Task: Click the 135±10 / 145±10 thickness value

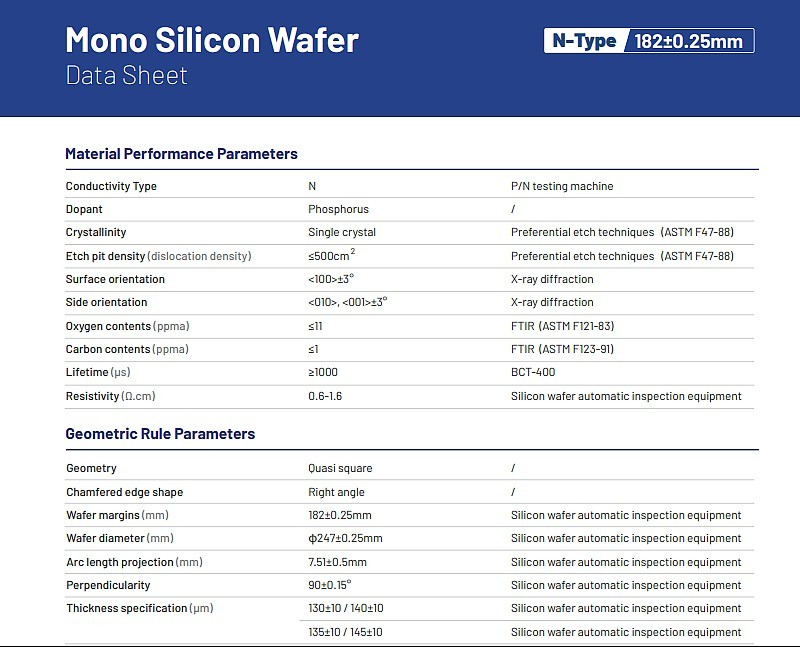Action: coord(345,632)
